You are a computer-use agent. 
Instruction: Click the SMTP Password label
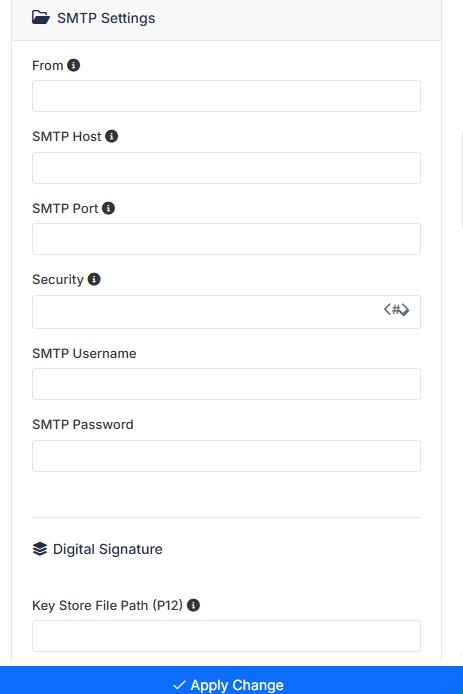pyautogui.click(x=83, y=424)
